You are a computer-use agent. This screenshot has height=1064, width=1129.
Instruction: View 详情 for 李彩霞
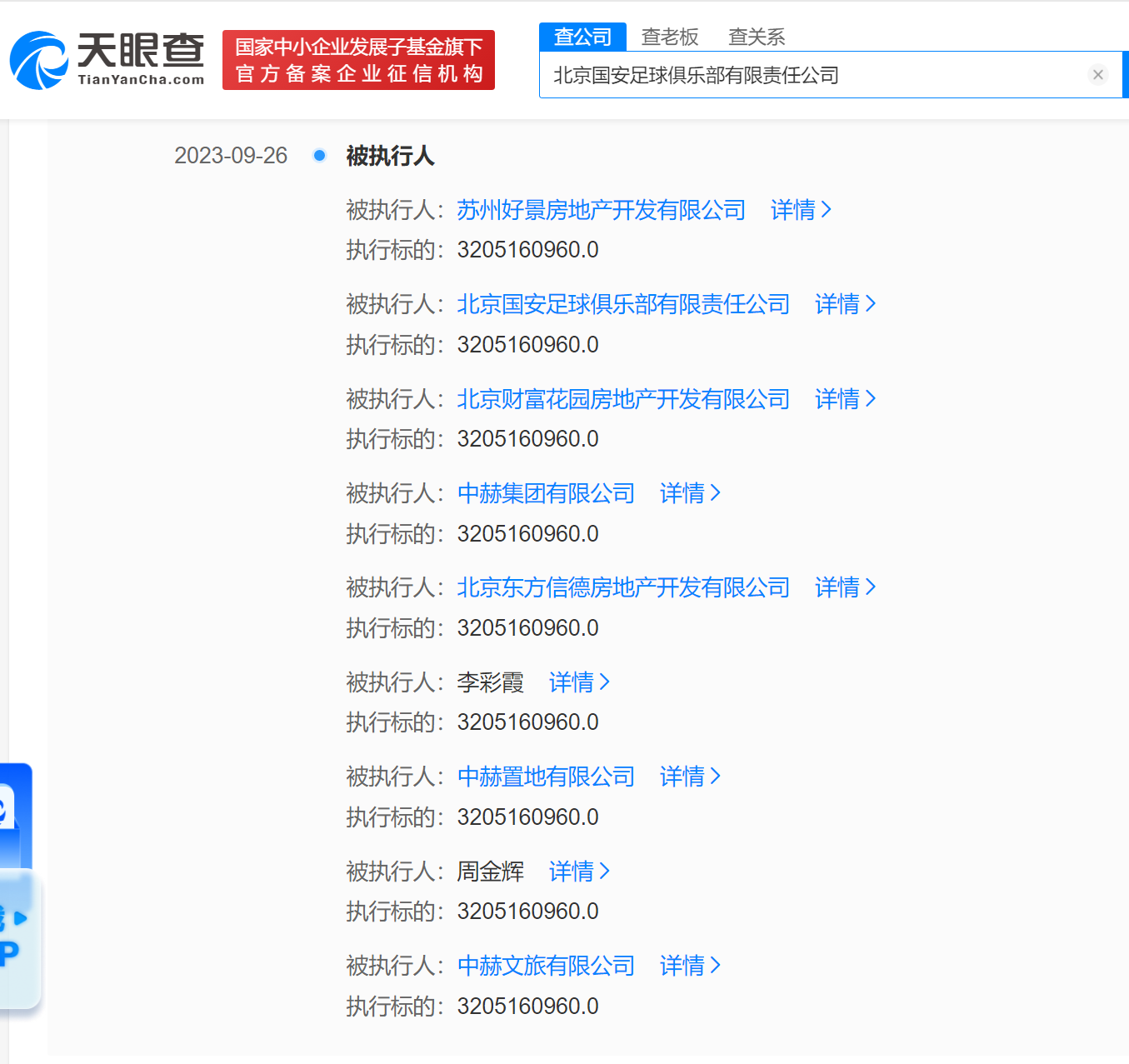click(x=580, y=682)
